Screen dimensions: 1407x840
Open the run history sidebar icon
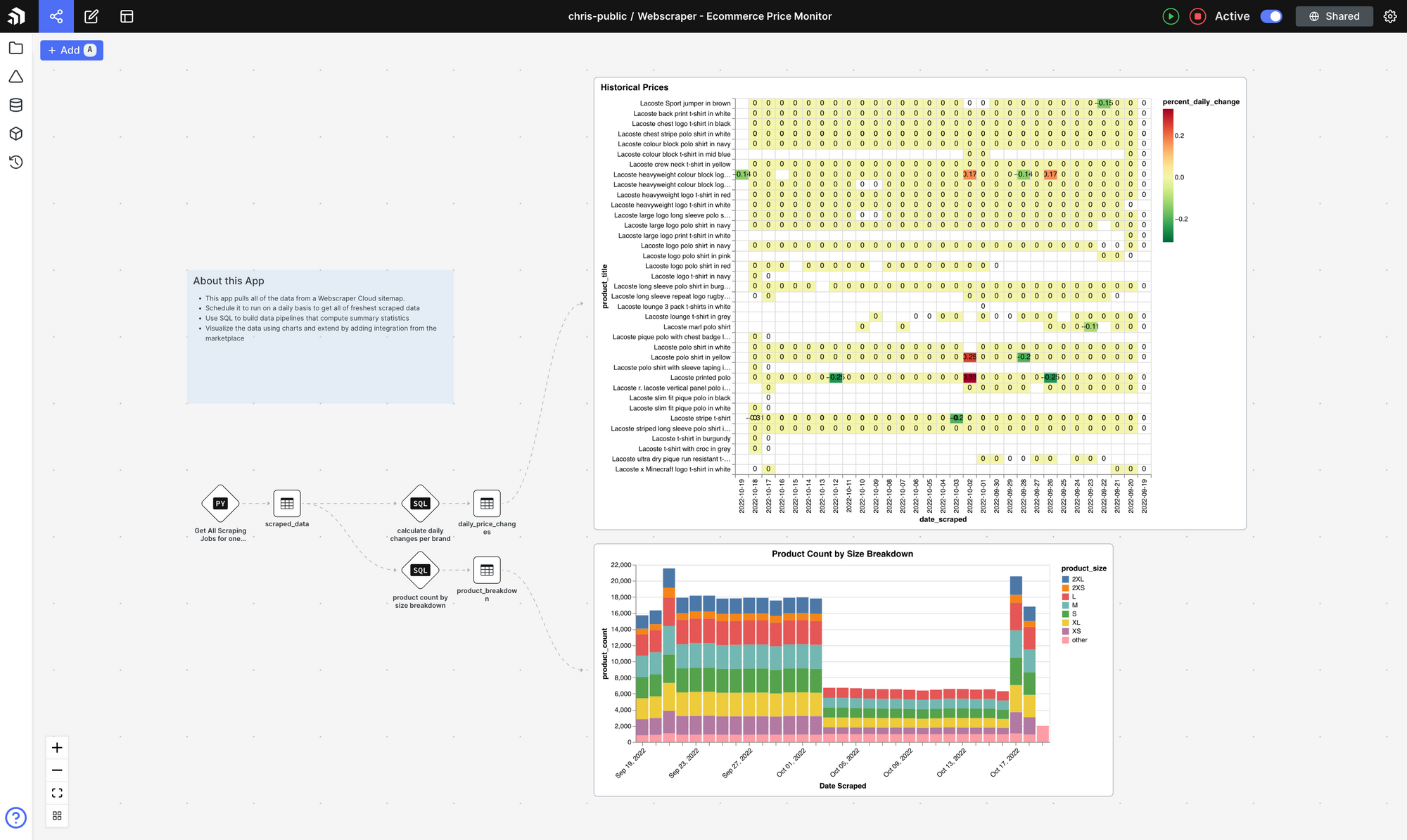click(16, 163)
